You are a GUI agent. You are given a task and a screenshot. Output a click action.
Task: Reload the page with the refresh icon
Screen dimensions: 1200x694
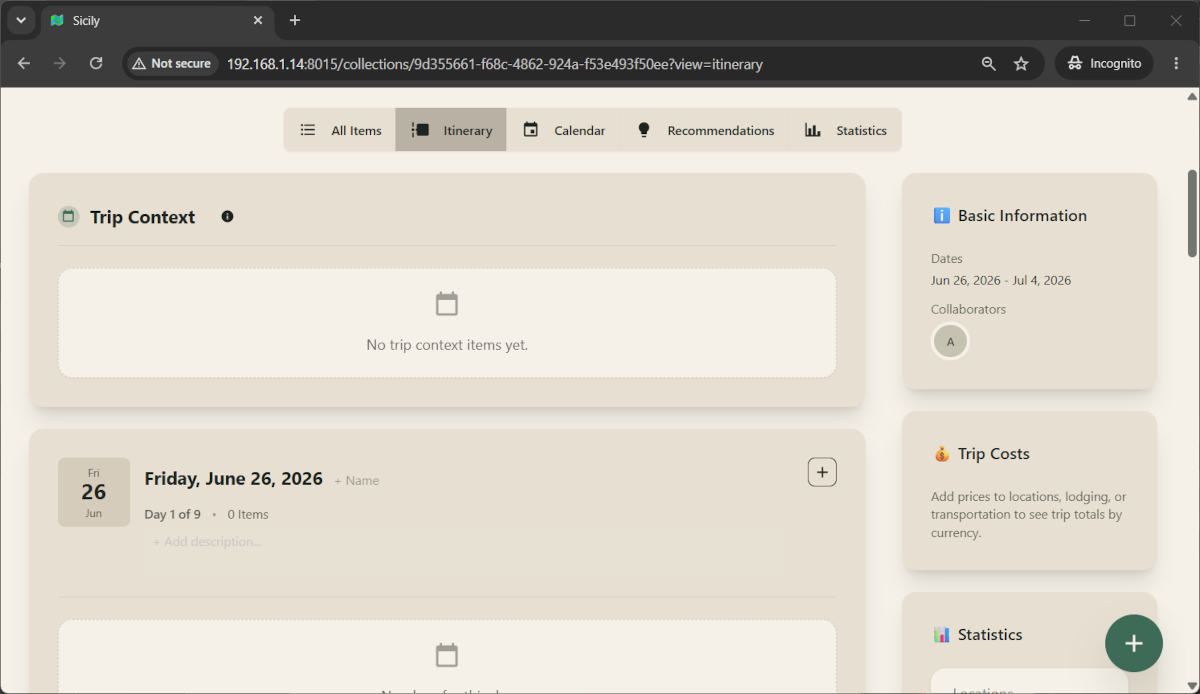pos(96,63)
